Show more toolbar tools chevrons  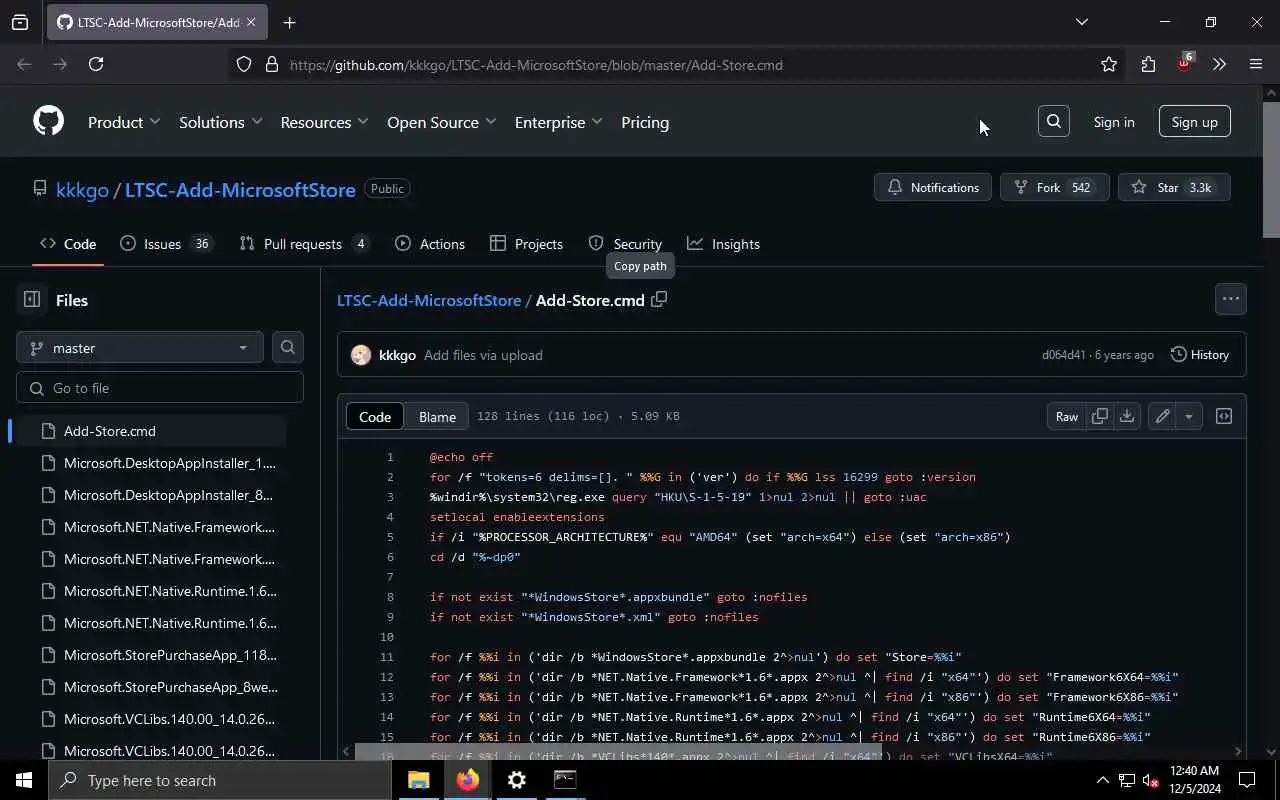(x=1219, y=64)
